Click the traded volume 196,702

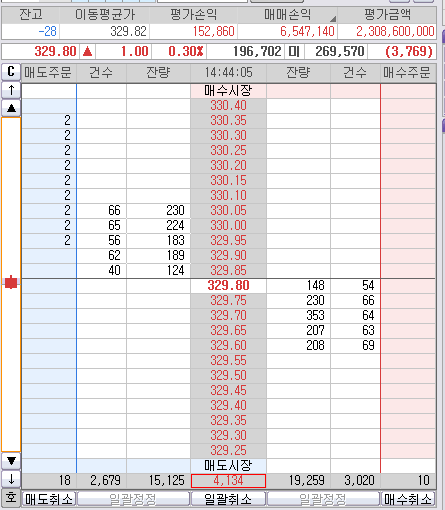point(257,51)
